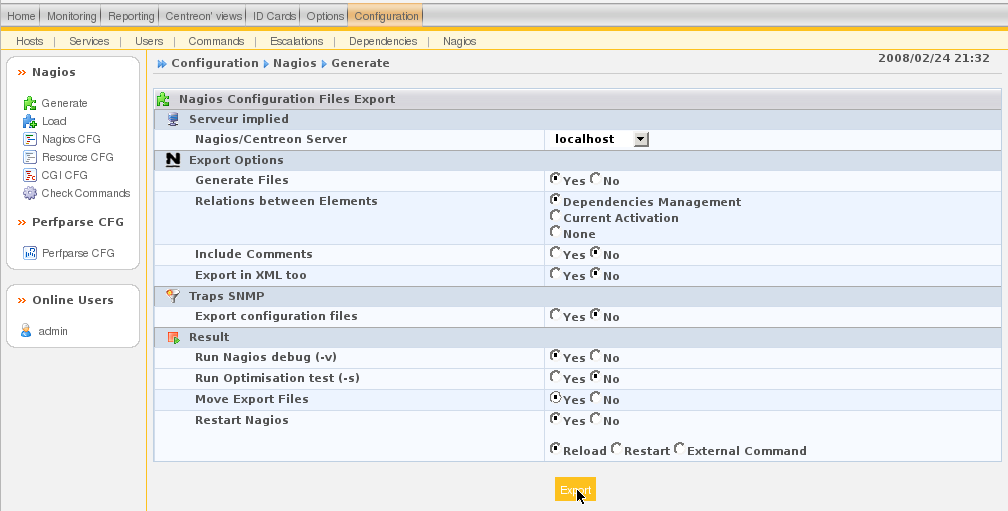
Task: Click the Result section icon
Action: [x=173, y=337]
